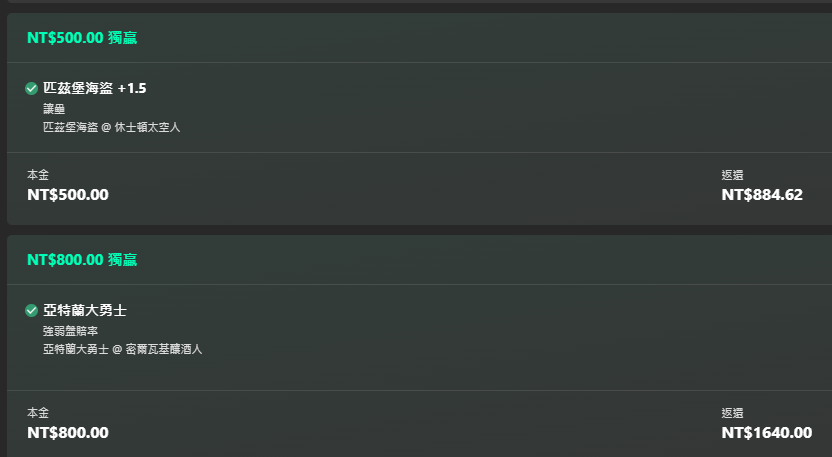Click the 返還 label in the second bet
Viewport: 832px width, 457px height.
732,412
